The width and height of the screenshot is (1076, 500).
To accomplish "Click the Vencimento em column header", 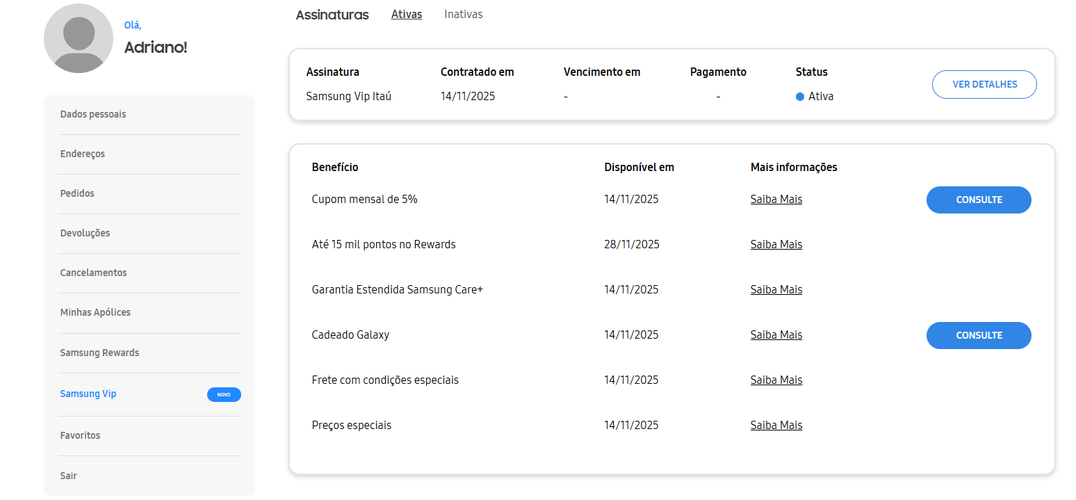I will click(602, 73).
